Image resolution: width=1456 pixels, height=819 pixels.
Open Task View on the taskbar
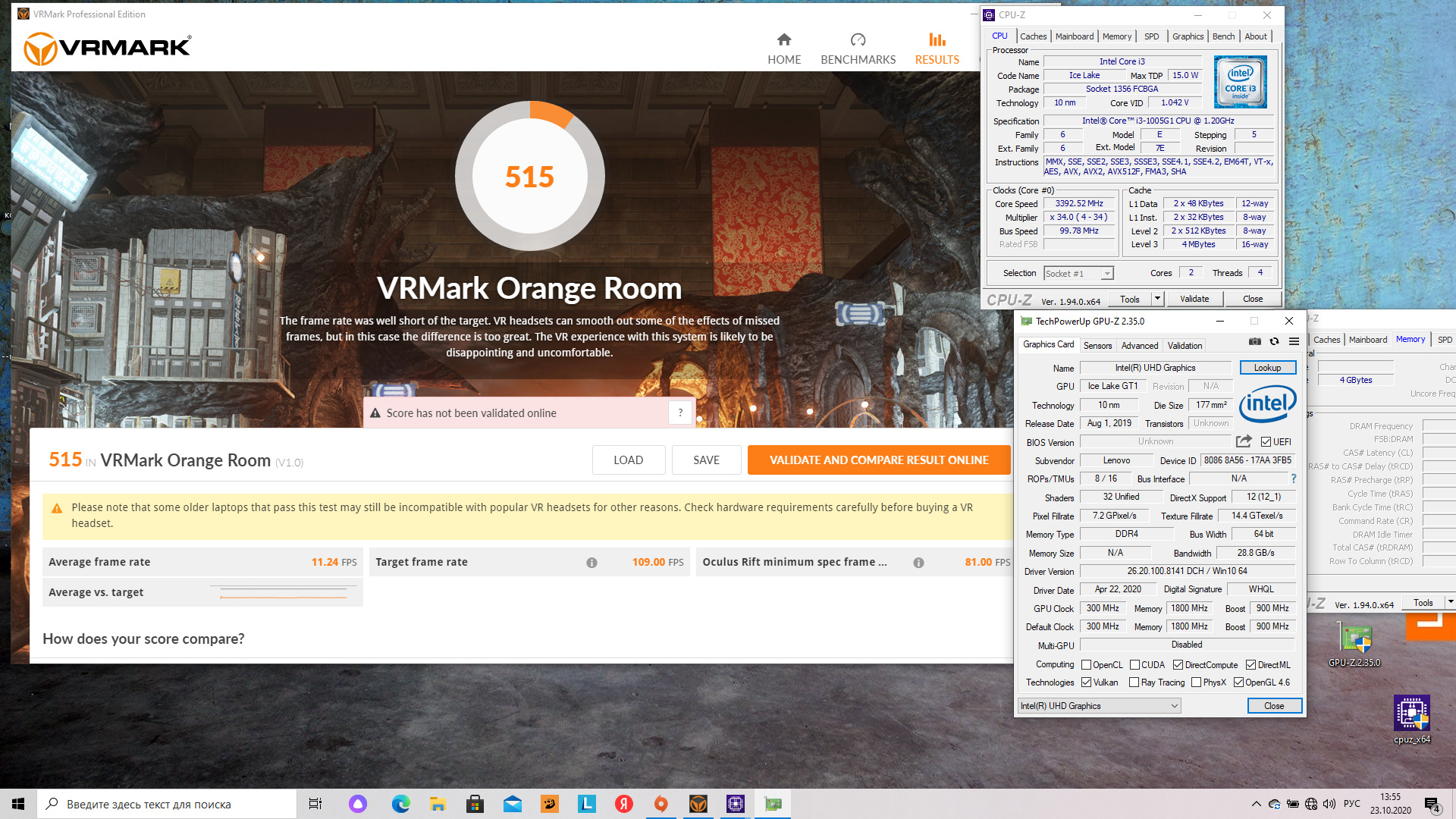(x=315, y=804)
